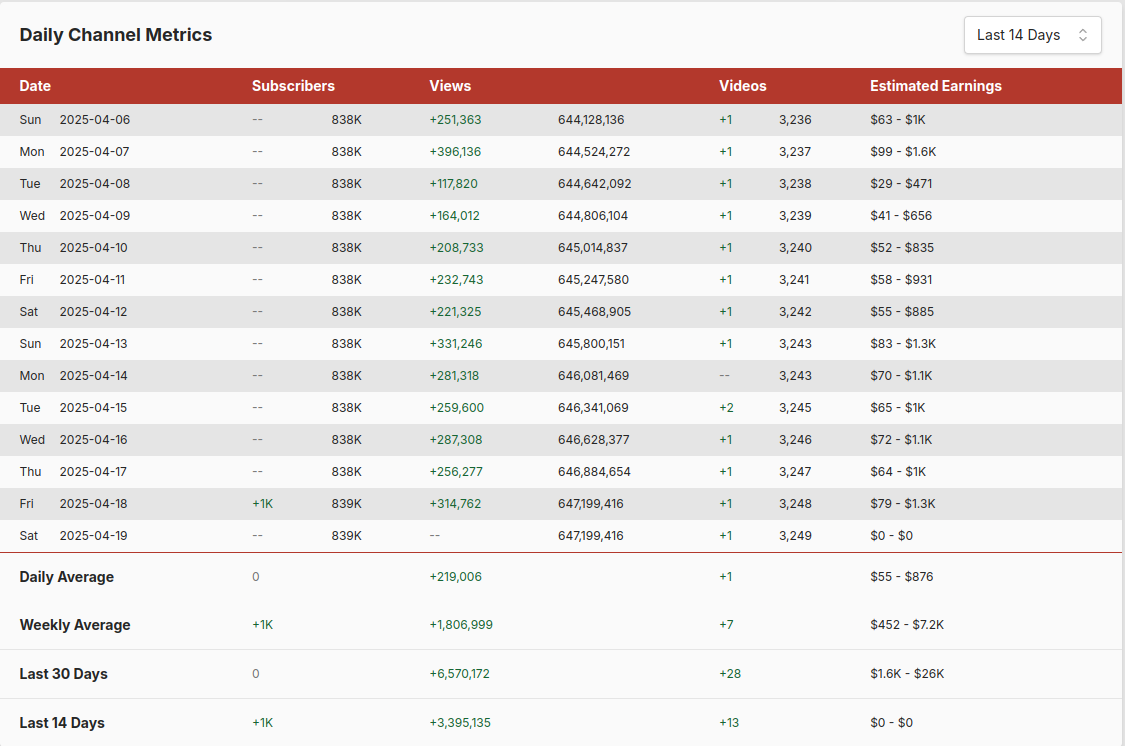Screen dimensions: 1125x746
Task: Click total views "644,642,092"
Action: coord(595,184)
